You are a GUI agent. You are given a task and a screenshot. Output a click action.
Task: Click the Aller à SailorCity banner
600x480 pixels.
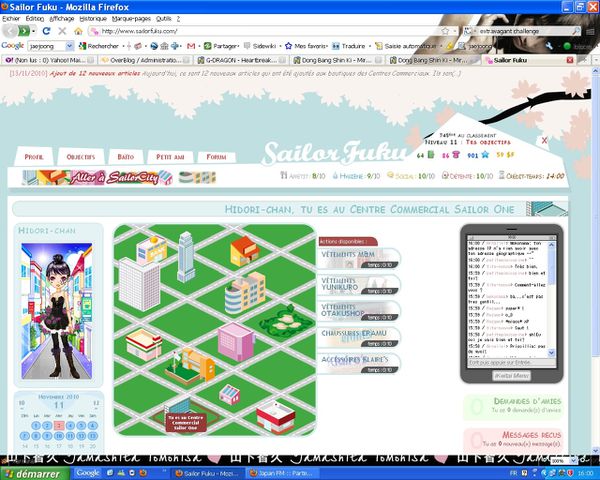click(98, 178)
